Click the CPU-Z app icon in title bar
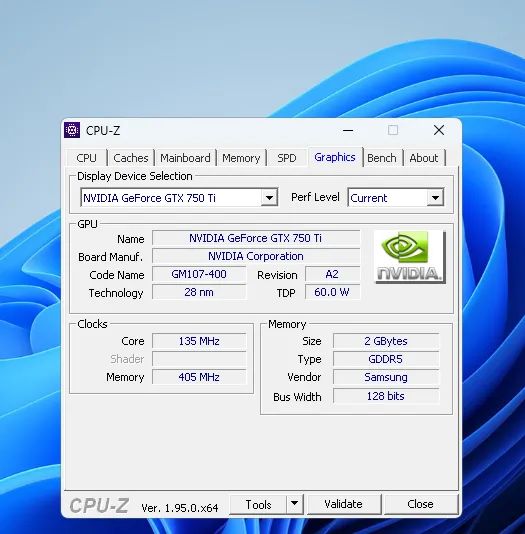 pos(72,130)
